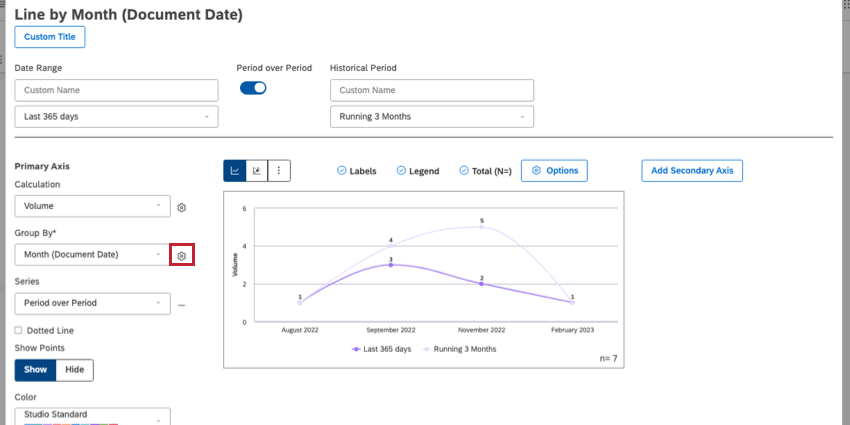This screenshot has width=850, height=425.
Task: Click the Date Range Custom Name field
Action: coord(116,90)
